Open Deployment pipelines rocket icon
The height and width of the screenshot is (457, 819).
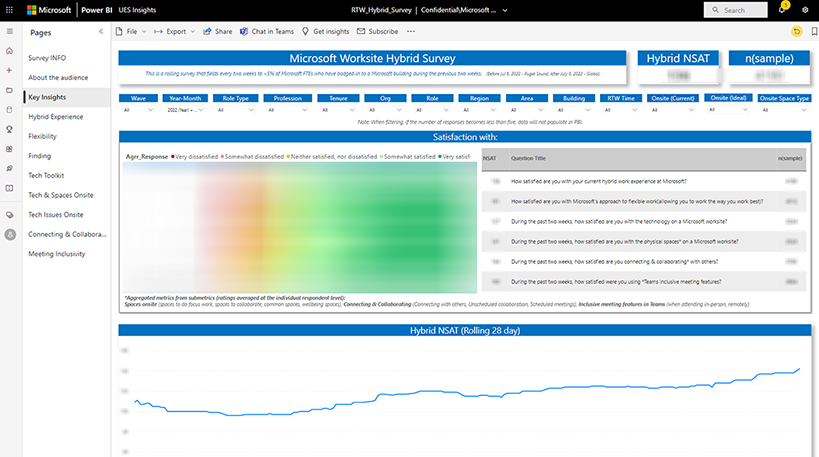[x=9, y=169]
